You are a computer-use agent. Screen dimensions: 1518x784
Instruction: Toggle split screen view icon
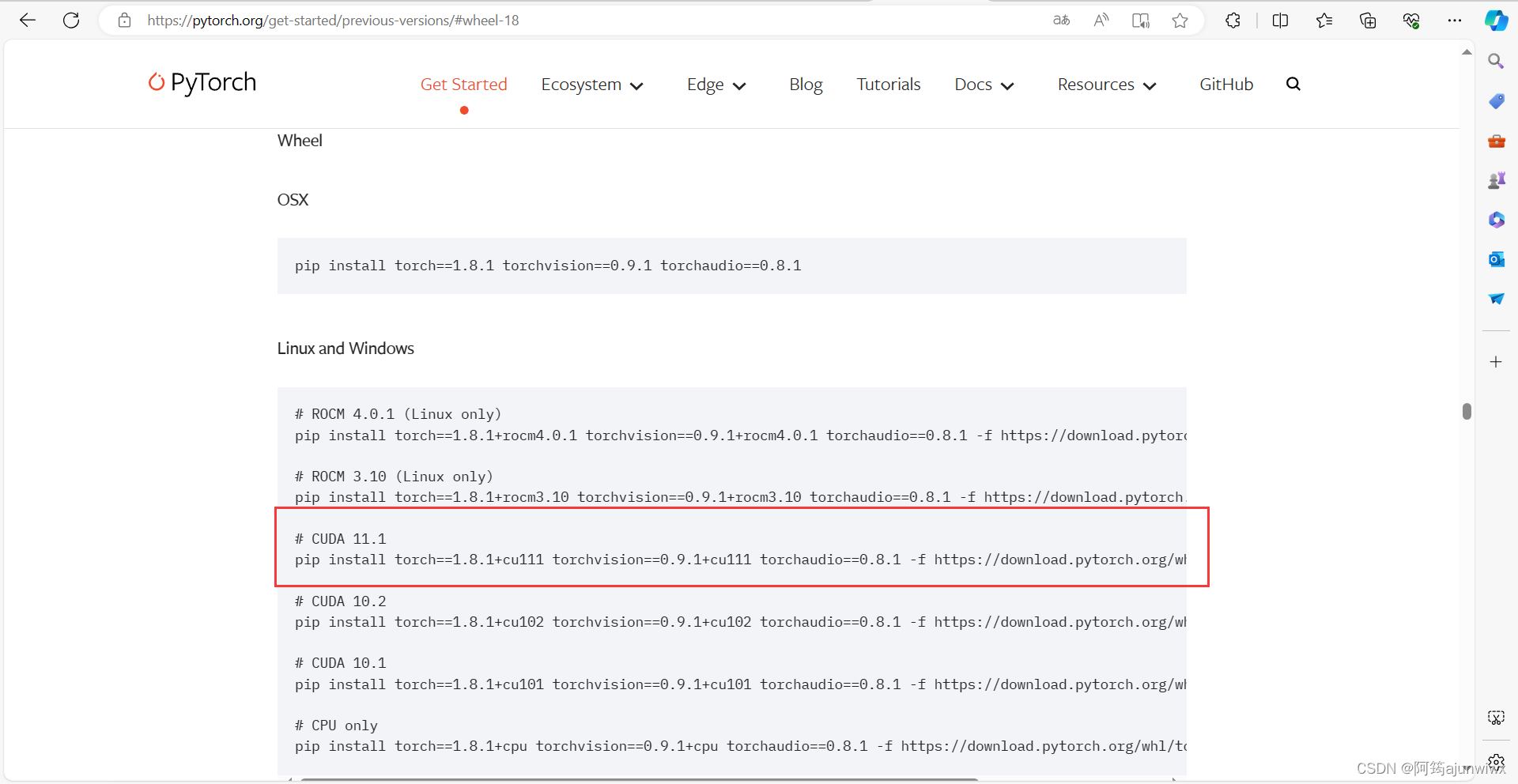click(x=1280, y=21)
